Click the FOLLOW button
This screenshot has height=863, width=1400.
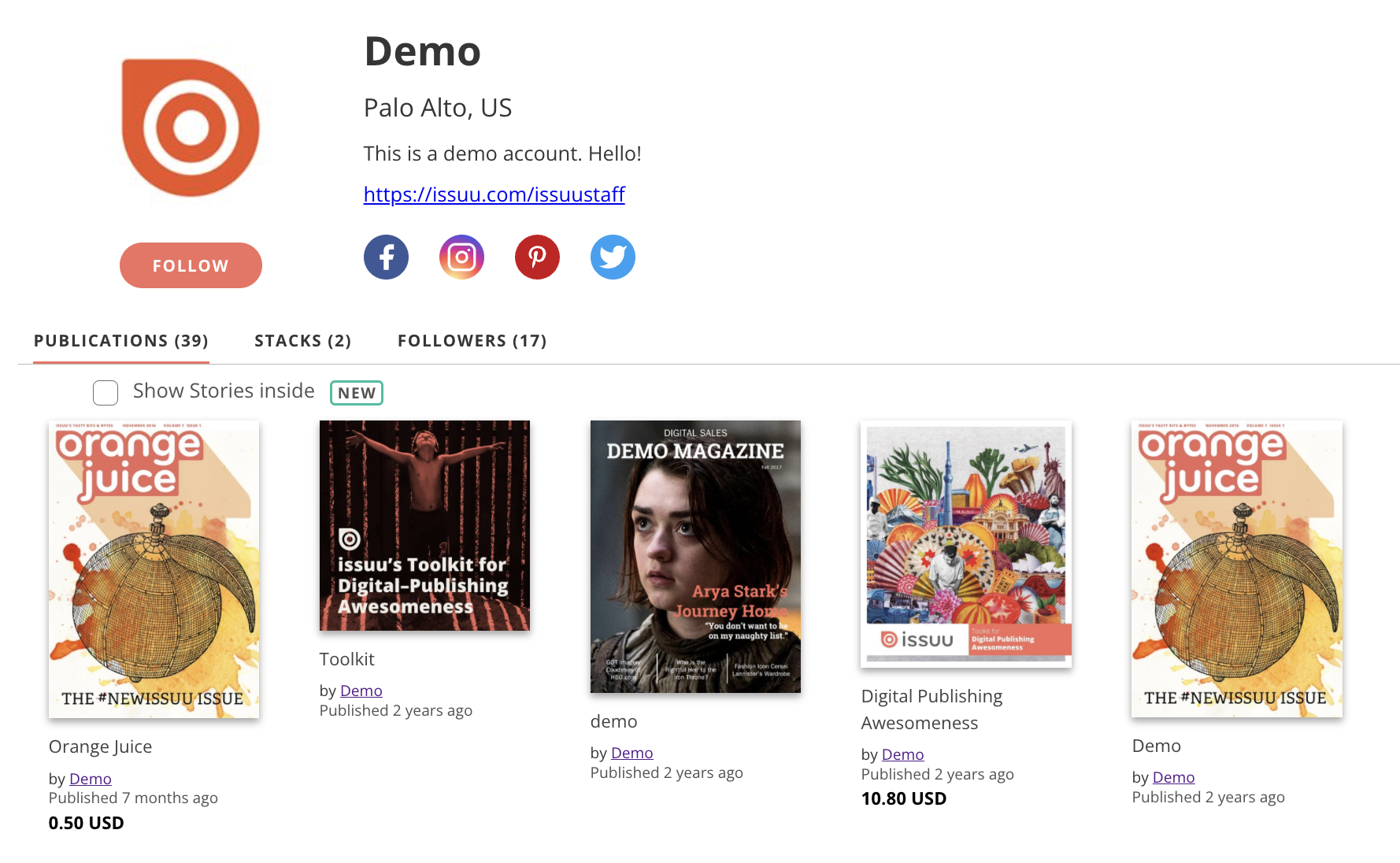tap(191, 265)
